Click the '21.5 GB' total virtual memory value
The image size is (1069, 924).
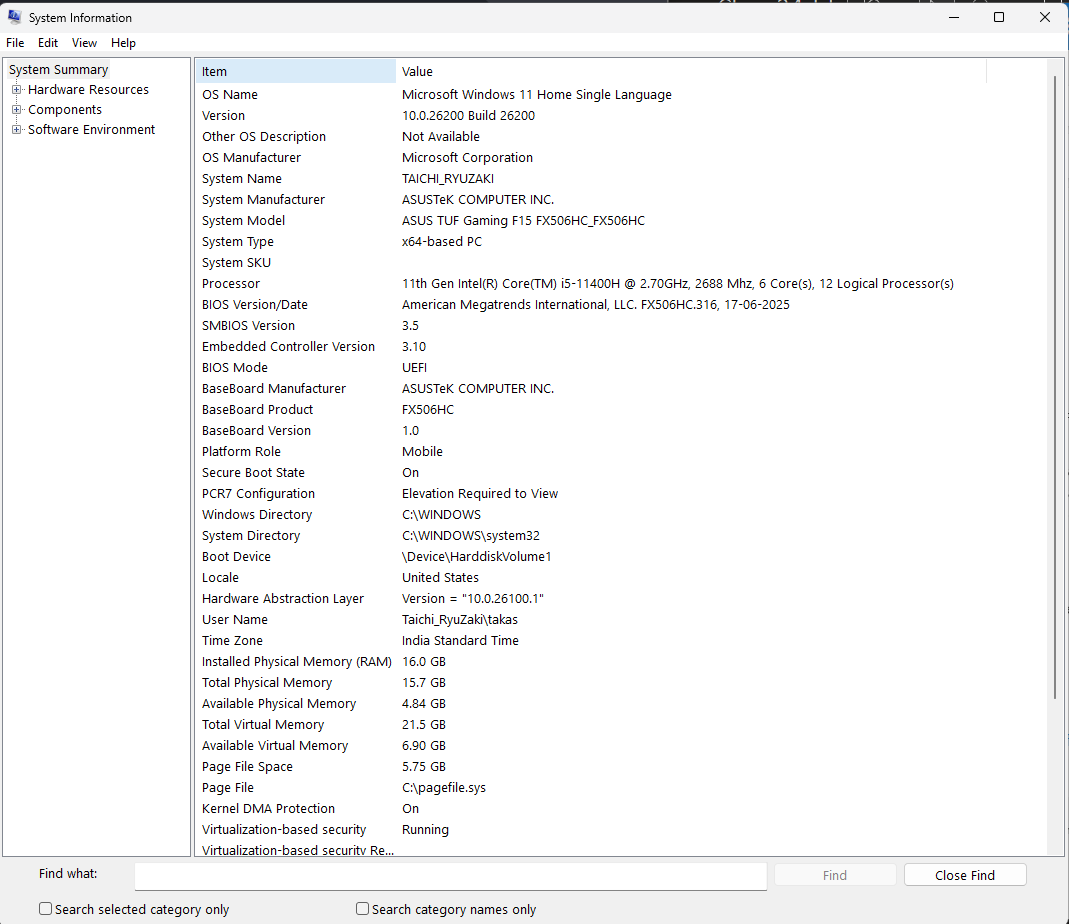(x=423, y=725)
